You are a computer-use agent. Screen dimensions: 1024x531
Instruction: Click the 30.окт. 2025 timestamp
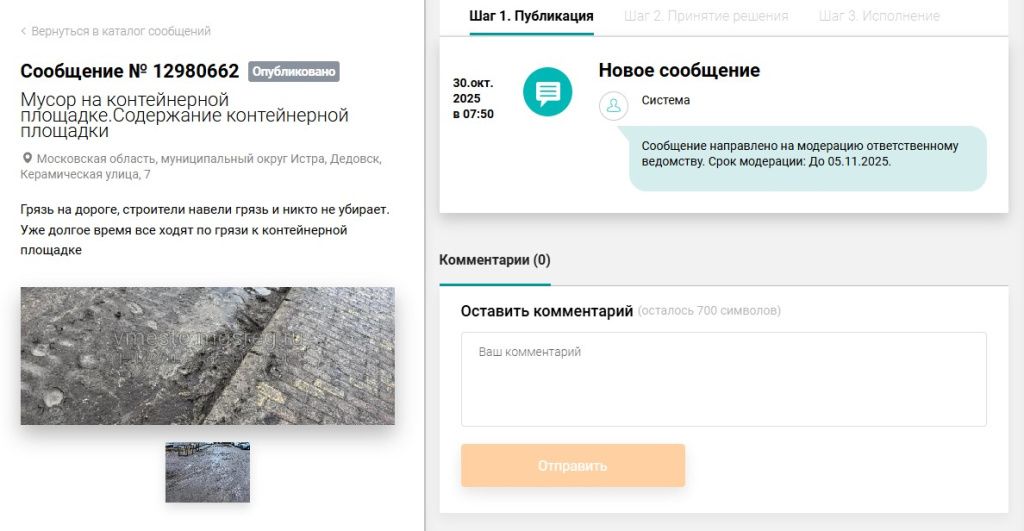click(x=473, y=98)
